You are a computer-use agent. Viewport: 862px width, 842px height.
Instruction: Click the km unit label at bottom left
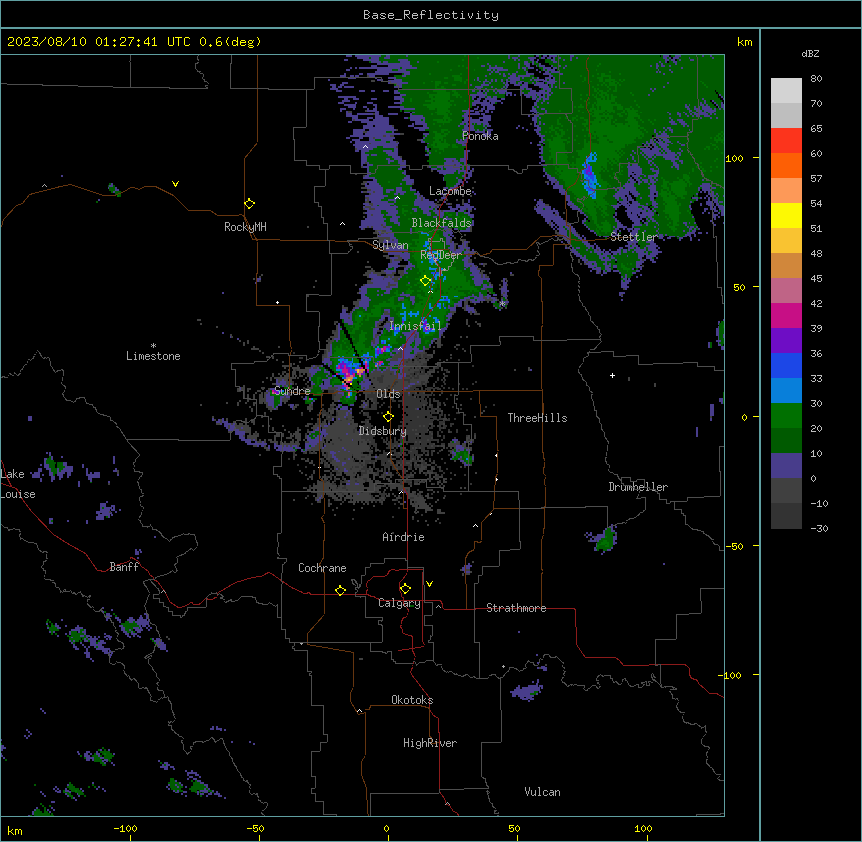coord(15,831)
